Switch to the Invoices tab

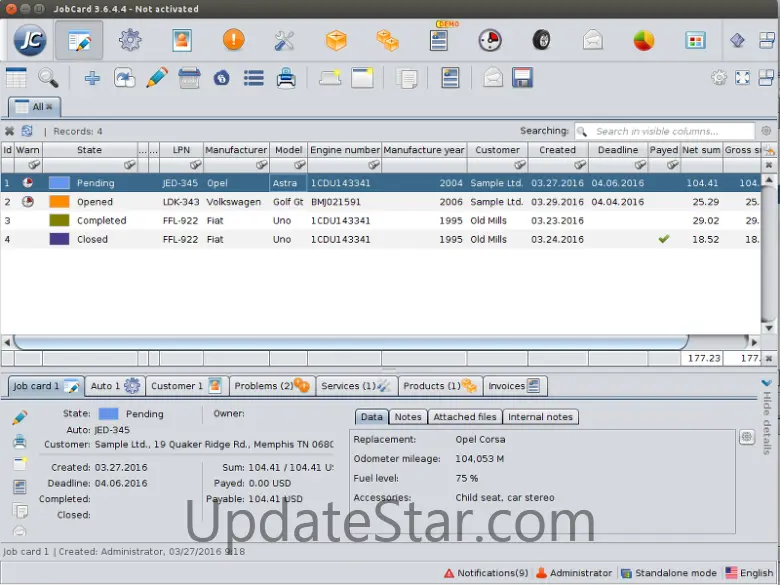[x=515, y=386]
